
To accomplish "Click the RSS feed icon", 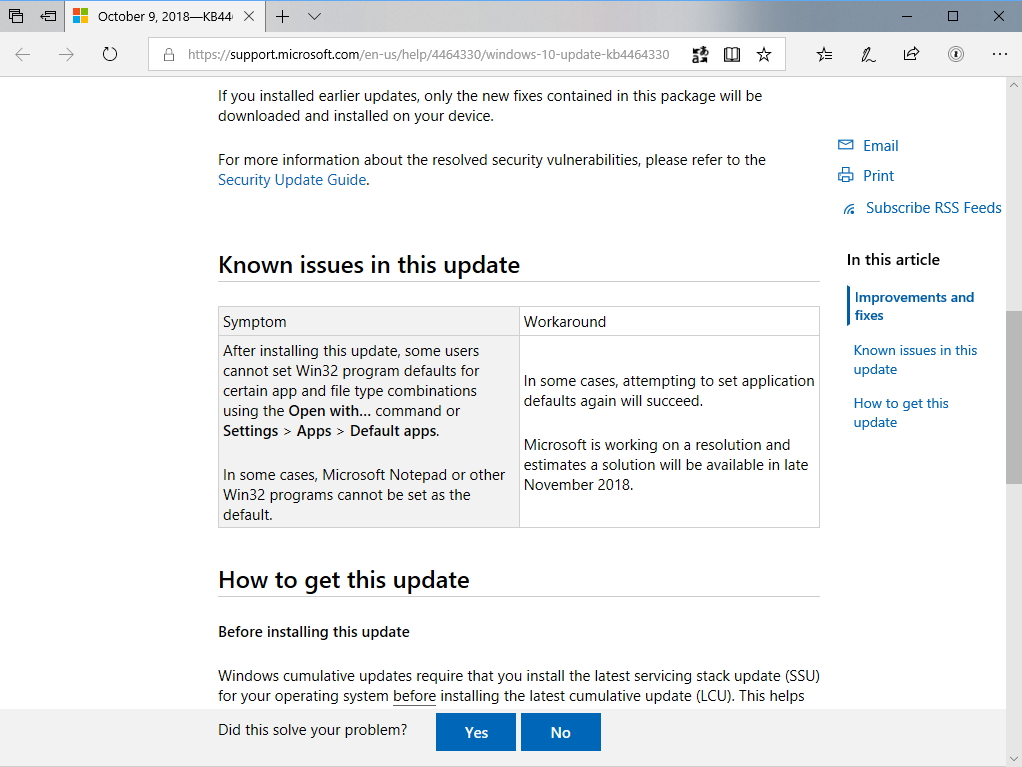I will pos(849,209).
